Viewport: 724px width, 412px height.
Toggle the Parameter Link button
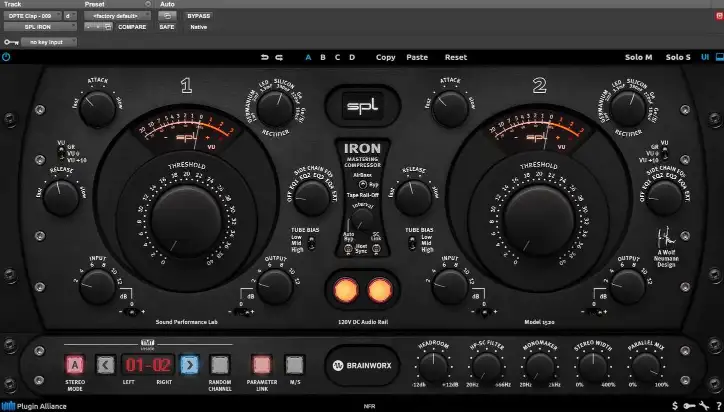tap(262, 365)
